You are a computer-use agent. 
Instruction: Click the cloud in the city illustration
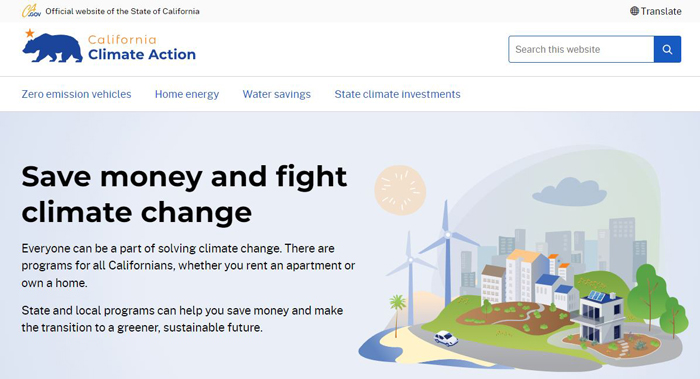[x=569, y=192]
